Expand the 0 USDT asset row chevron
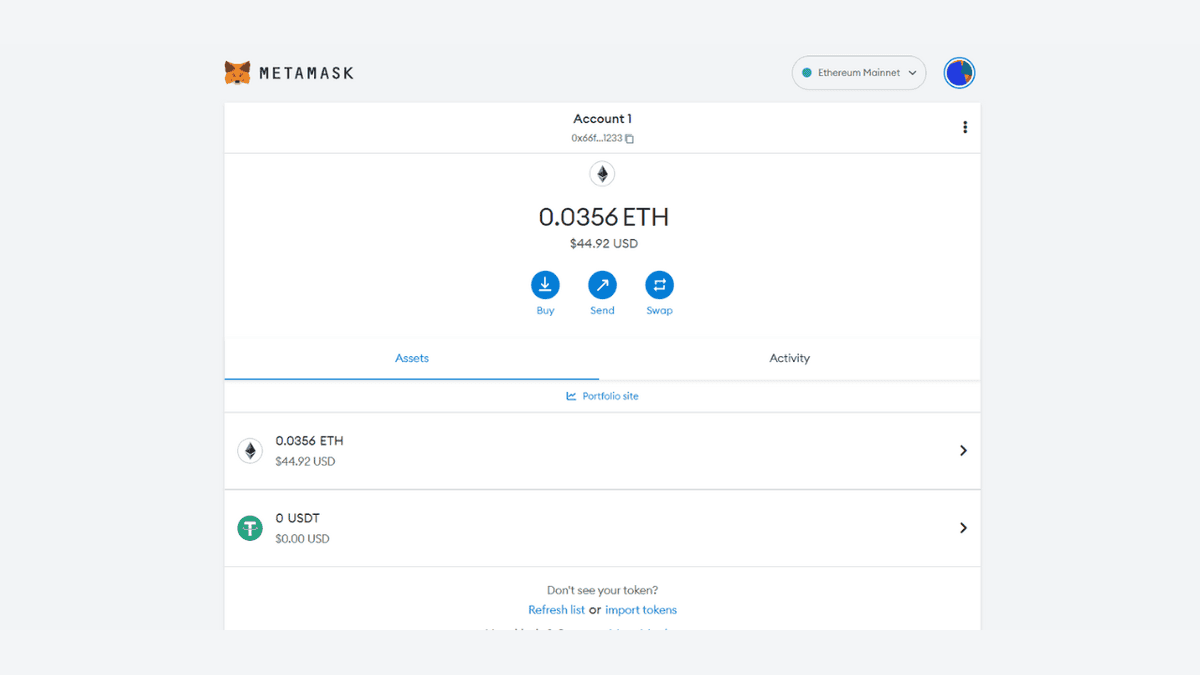Screen dimensions: 1200x675 [x=963, y=528]
